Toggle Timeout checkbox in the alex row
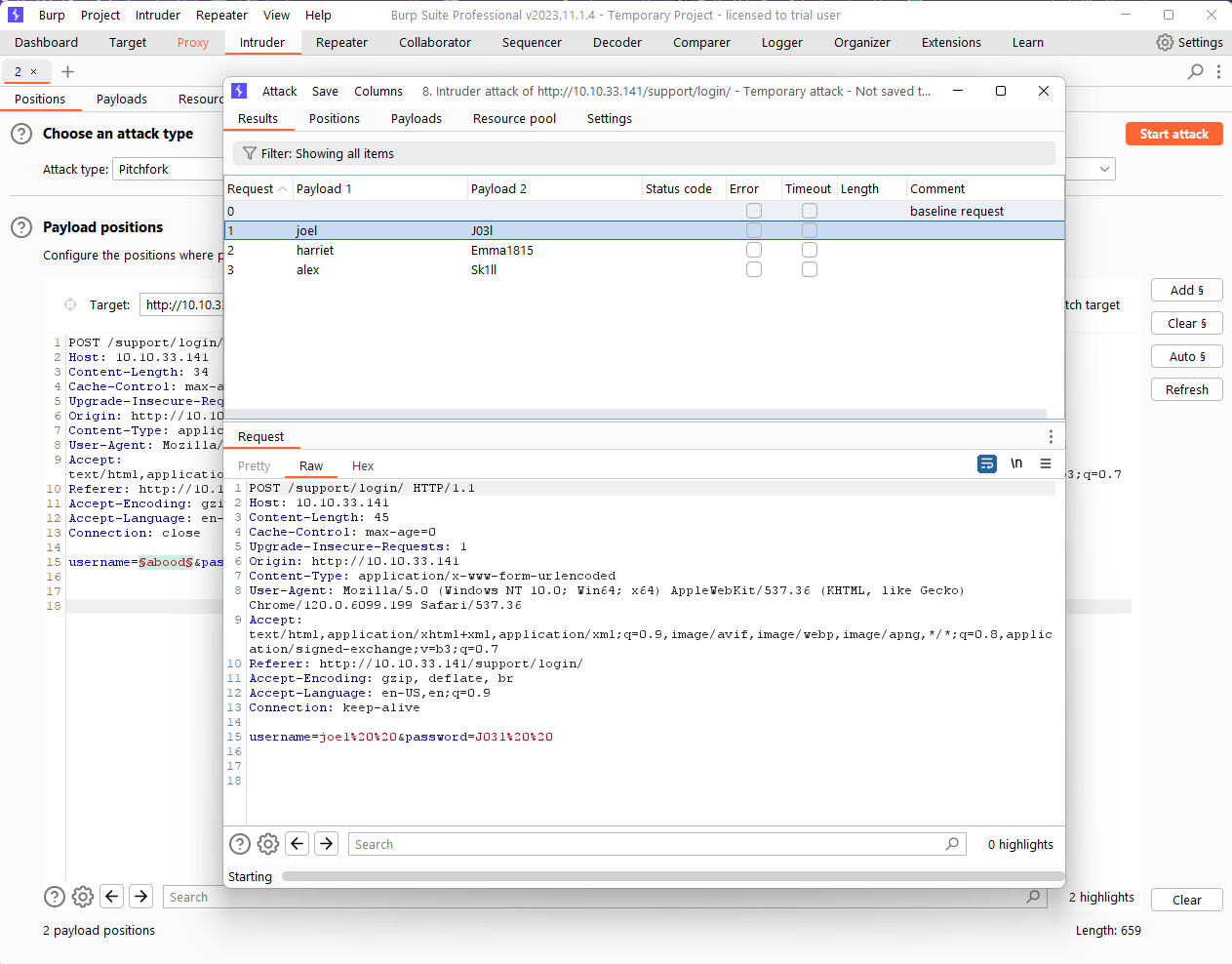The width and height of the screenshot is (1232, 964). tap(810, 269)
